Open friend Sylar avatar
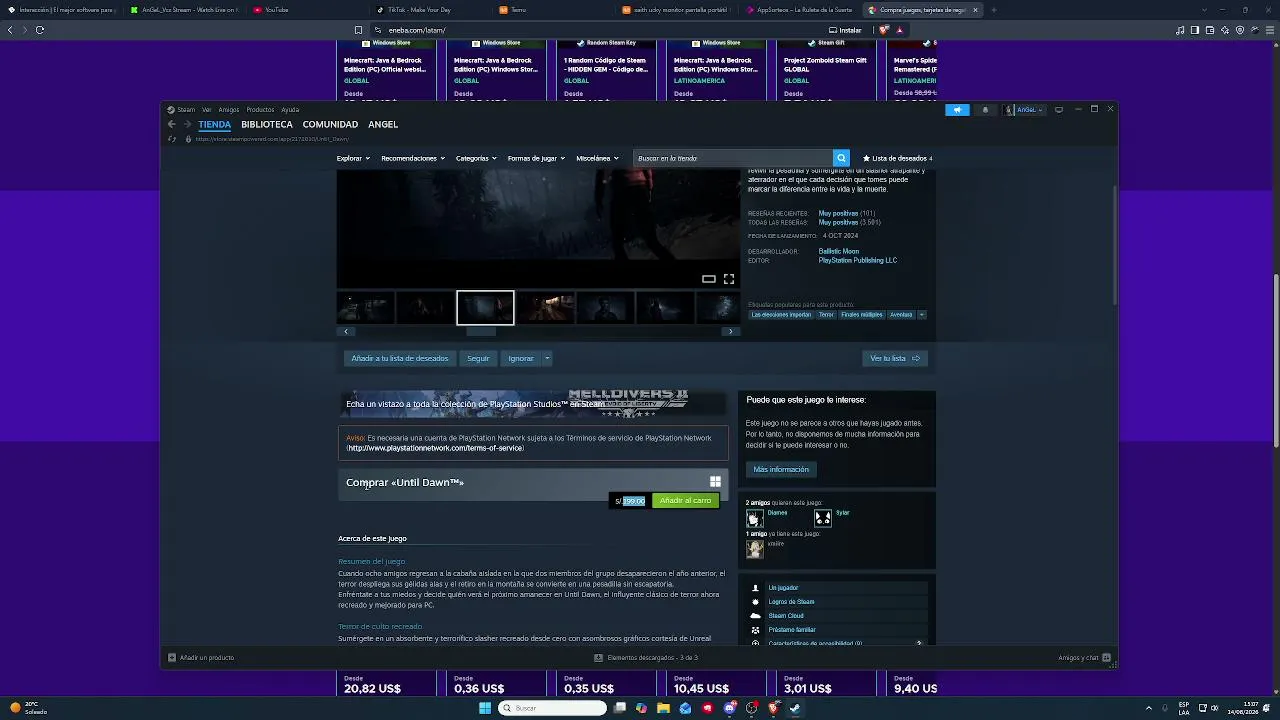 (823, 518)
